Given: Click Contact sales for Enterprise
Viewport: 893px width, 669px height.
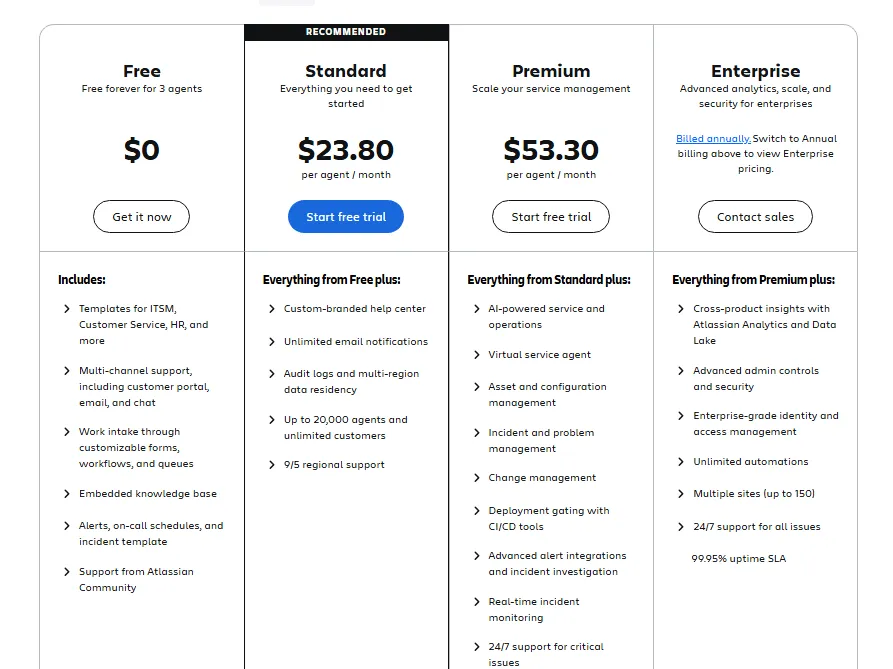Looking at the screenshot, I should pos(755,216).
